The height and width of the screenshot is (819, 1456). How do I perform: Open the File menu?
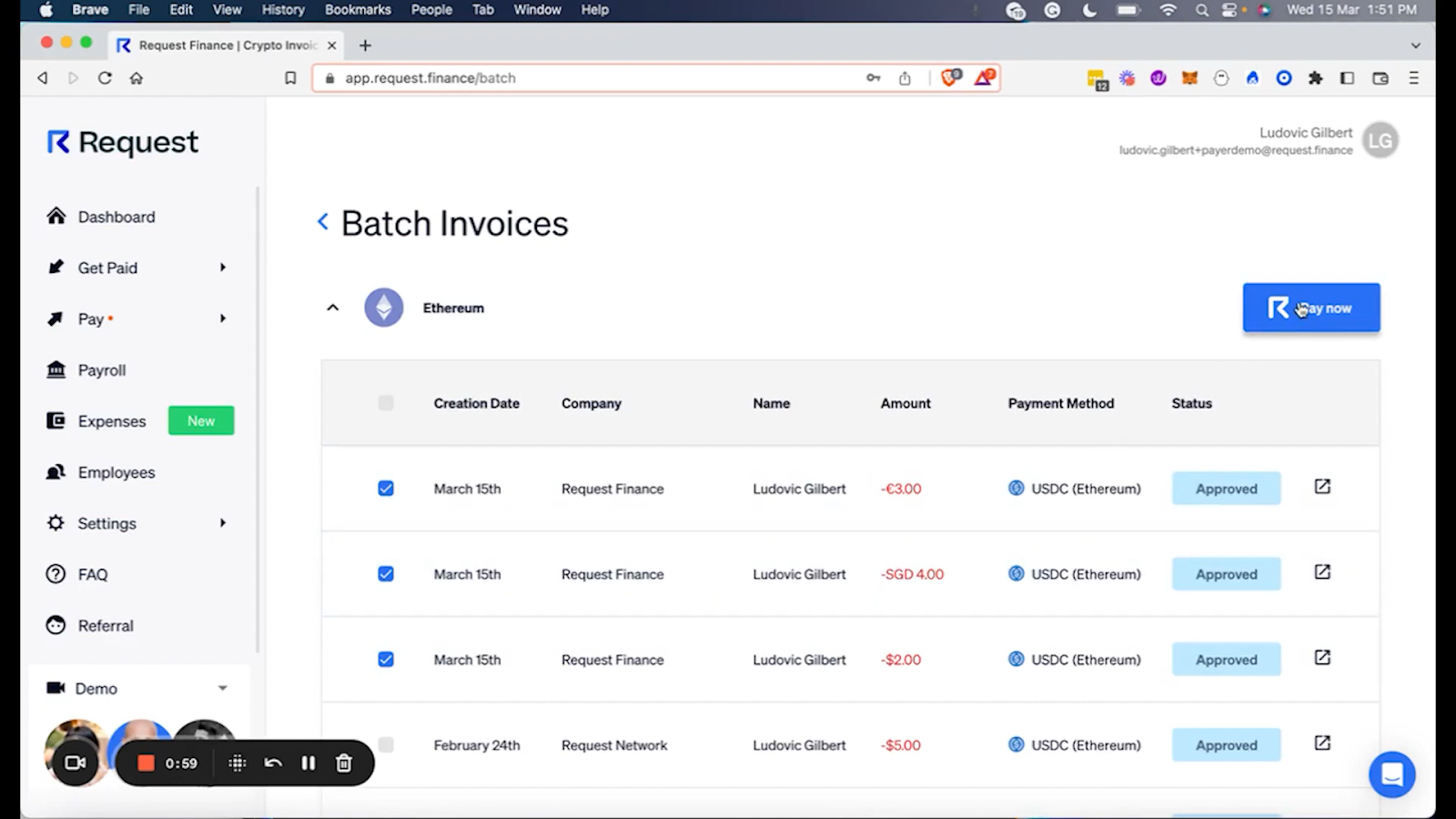pyautogui.click(x=139, y=10)
